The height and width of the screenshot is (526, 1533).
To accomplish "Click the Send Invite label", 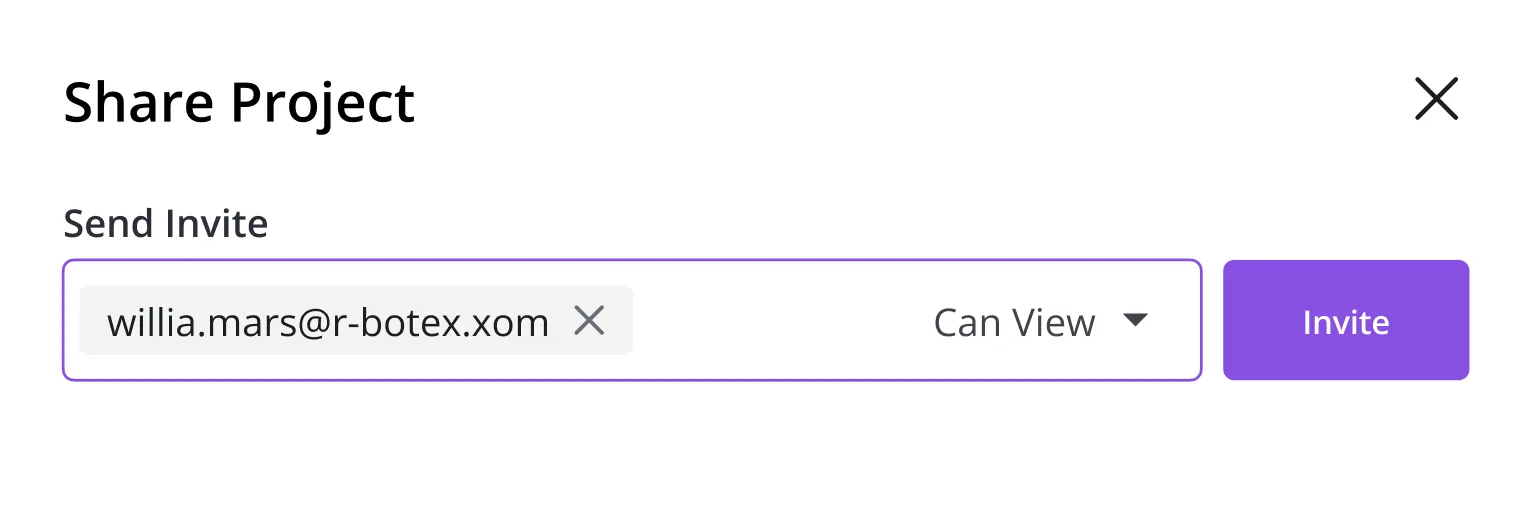I will [166, 223].
